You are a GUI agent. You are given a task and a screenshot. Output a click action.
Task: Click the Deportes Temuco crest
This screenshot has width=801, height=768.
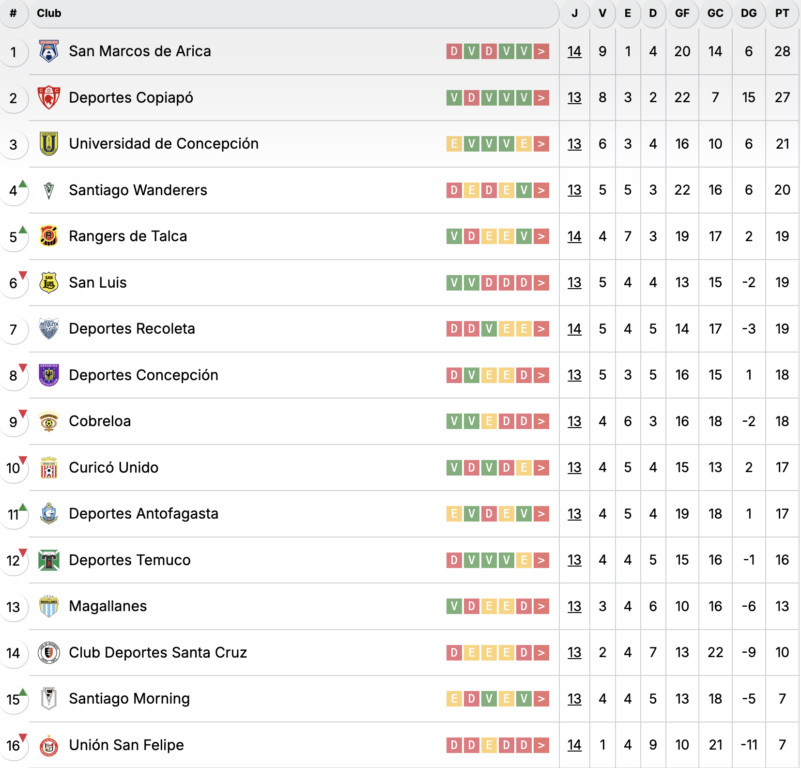(x=49, y=560)
